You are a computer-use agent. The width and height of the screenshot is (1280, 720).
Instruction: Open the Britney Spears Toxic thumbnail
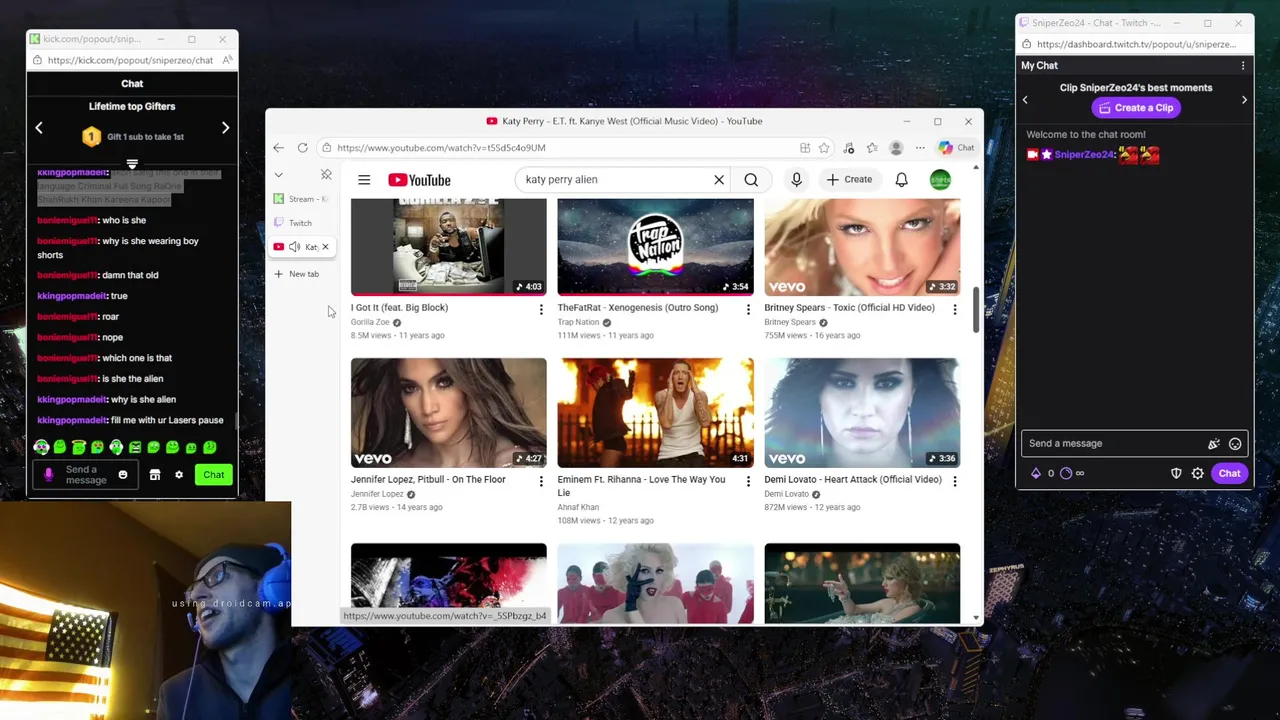(x=862, y=246)
